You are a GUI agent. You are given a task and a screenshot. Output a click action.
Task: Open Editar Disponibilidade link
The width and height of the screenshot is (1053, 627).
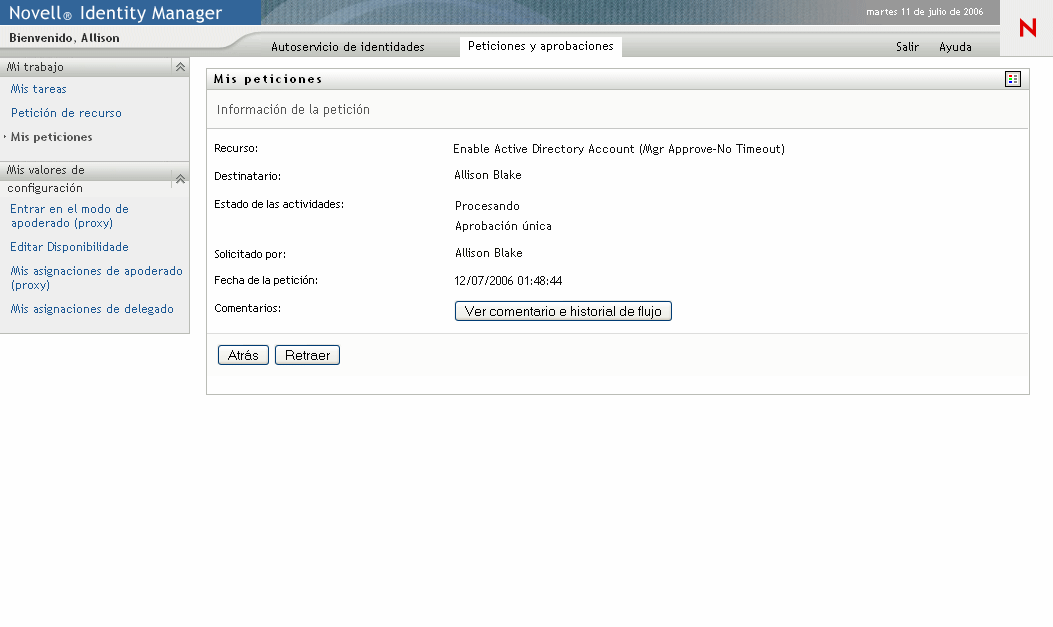69,247
